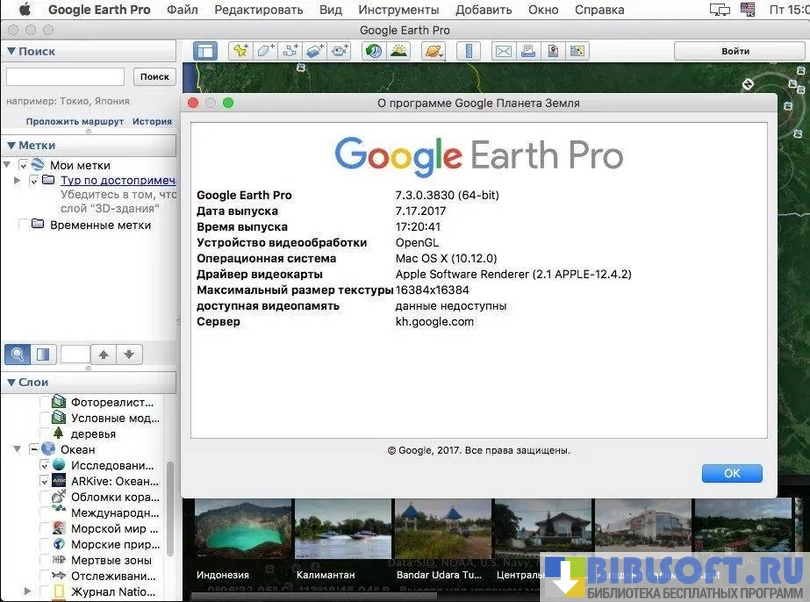This screenshot has height=602, width=810.
Task: Collapse the Поиск panel header triangle
Action: (x=11, y=51)
